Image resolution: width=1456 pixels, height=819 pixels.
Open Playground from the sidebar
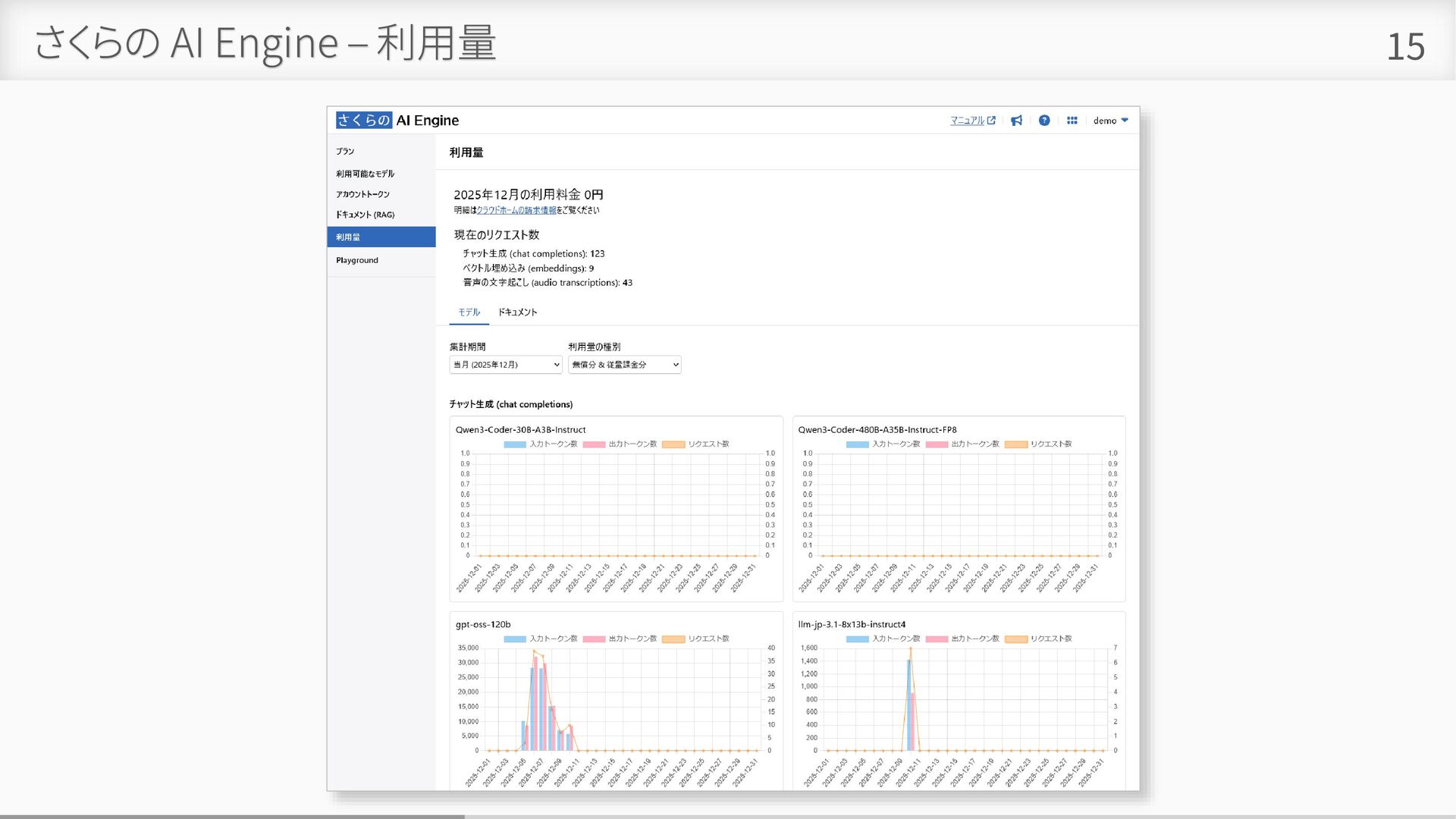[x=356, y=260]
